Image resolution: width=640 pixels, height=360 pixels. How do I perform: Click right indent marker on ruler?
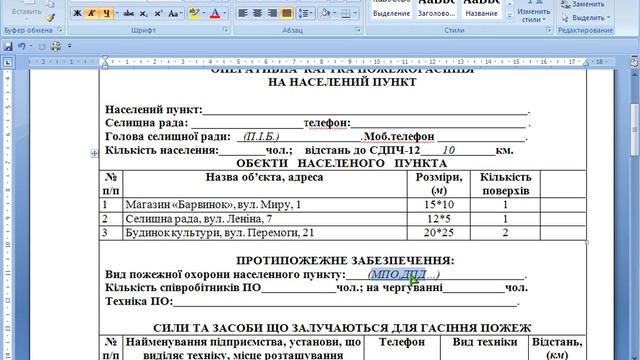(x=586, y=63)
